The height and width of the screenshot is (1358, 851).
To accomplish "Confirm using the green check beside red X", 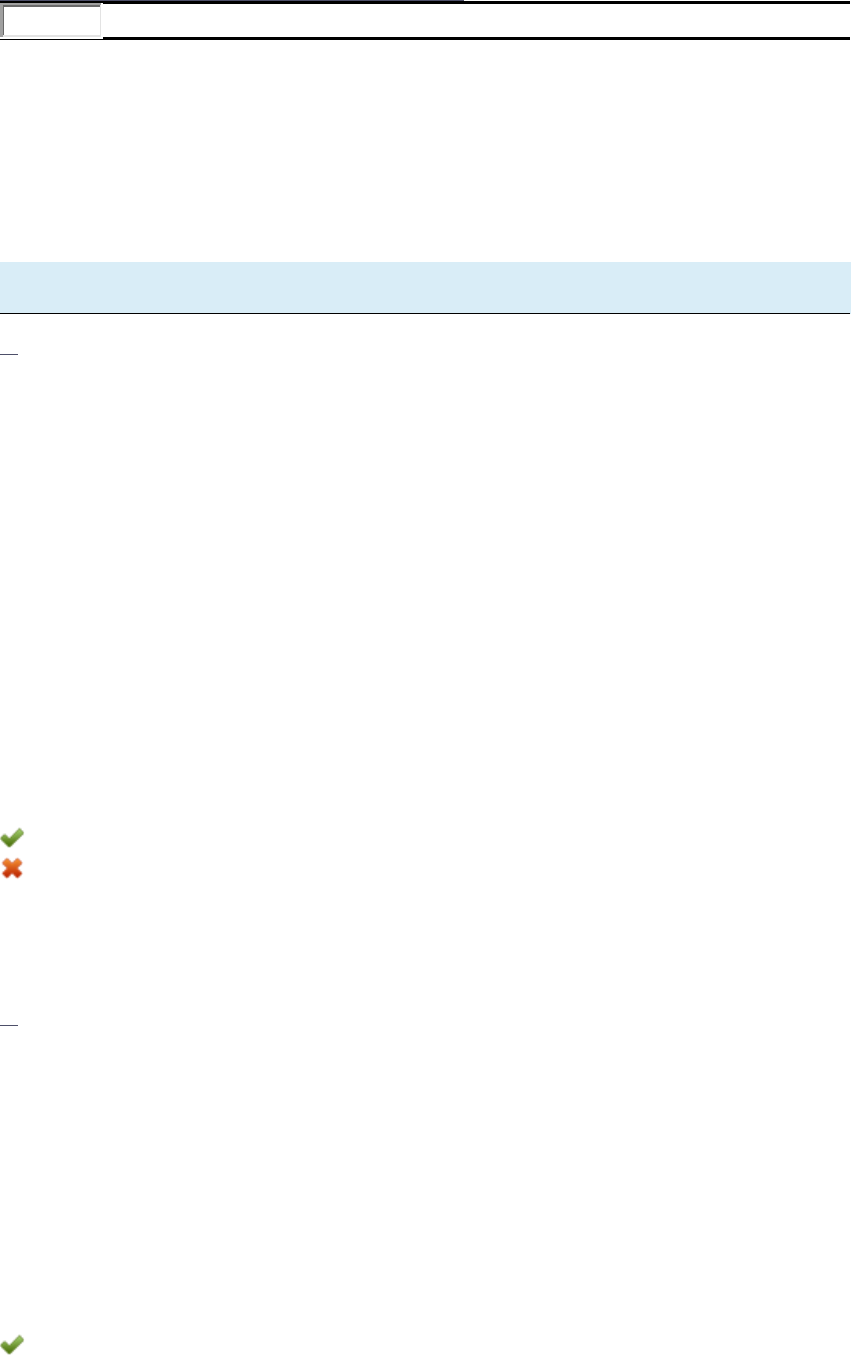I will pos(12,838).
